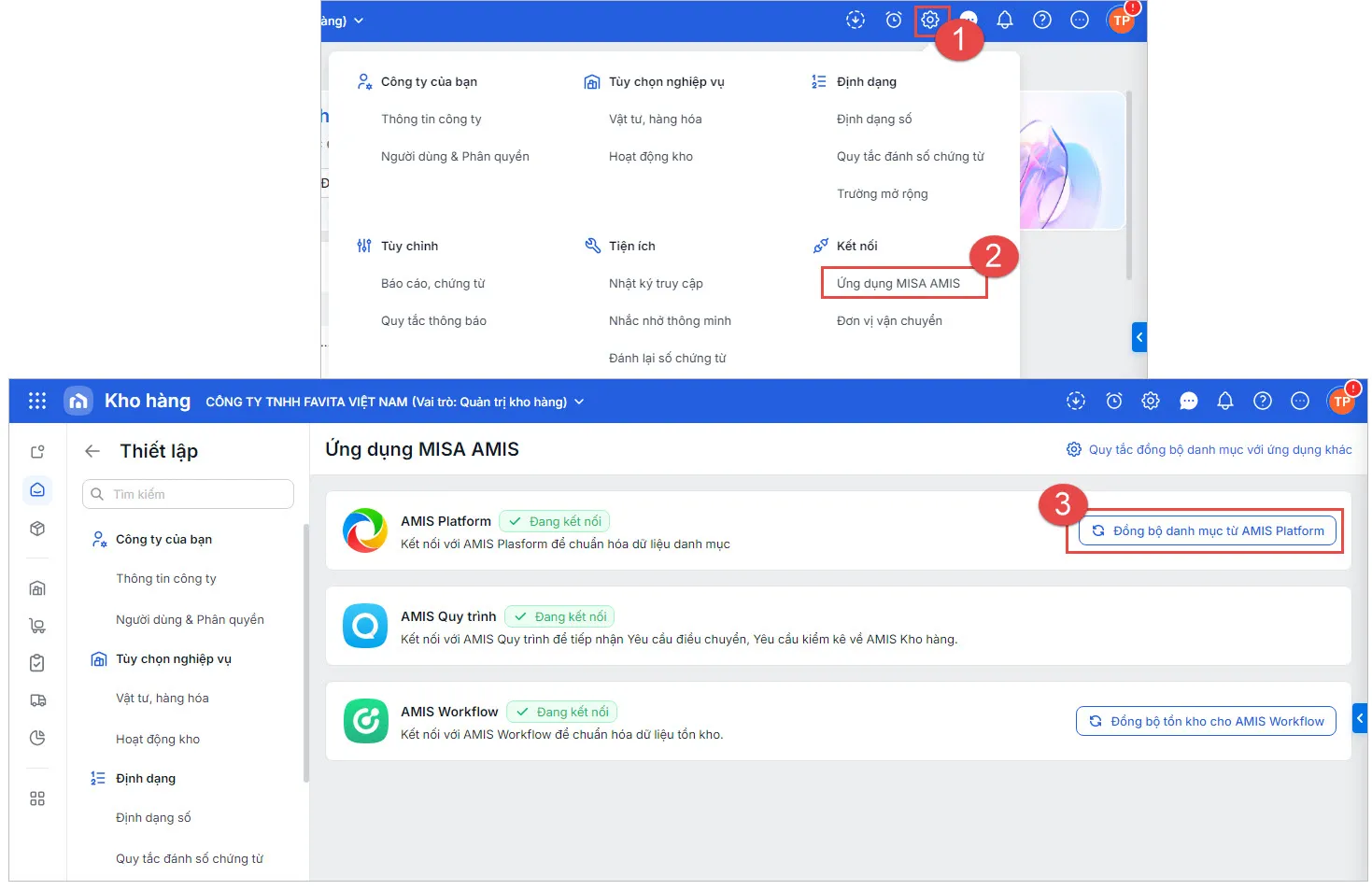Select Báo cáo, chứng từ in the dropdown menu

433,283
